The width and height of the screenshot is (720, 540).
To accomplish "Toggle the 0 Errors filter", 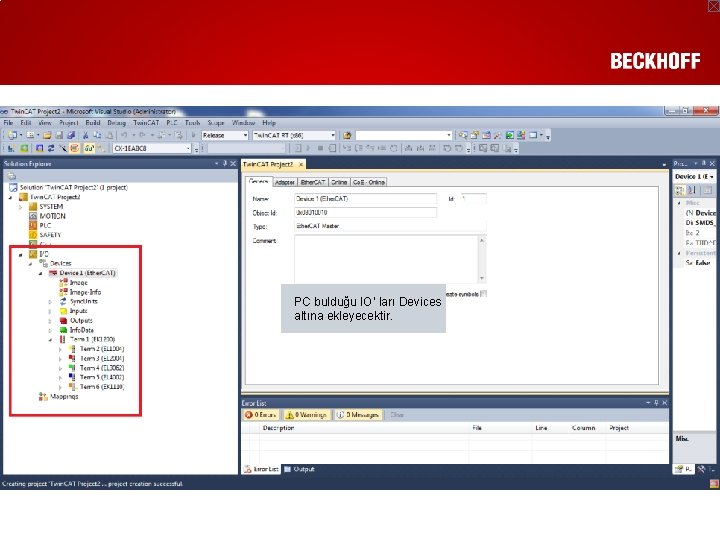I will (261, 415).
